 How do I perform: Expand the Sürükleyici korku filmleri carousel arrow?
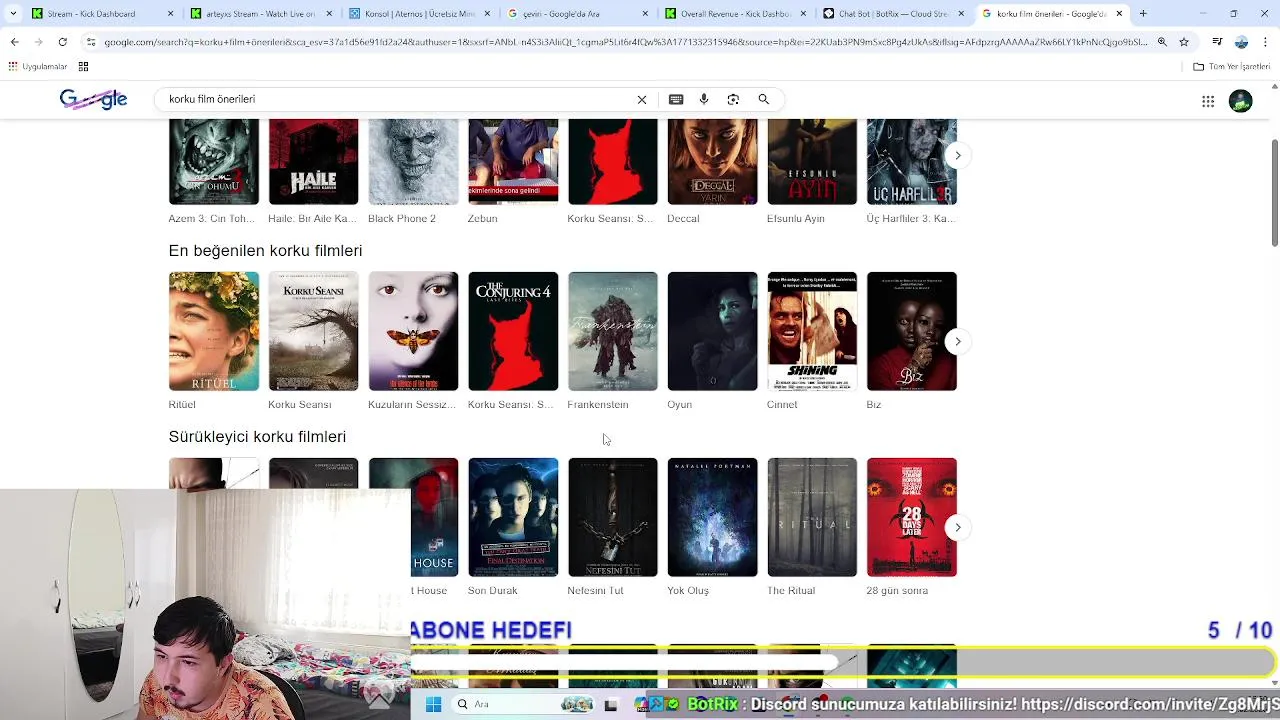pos(957,527)
